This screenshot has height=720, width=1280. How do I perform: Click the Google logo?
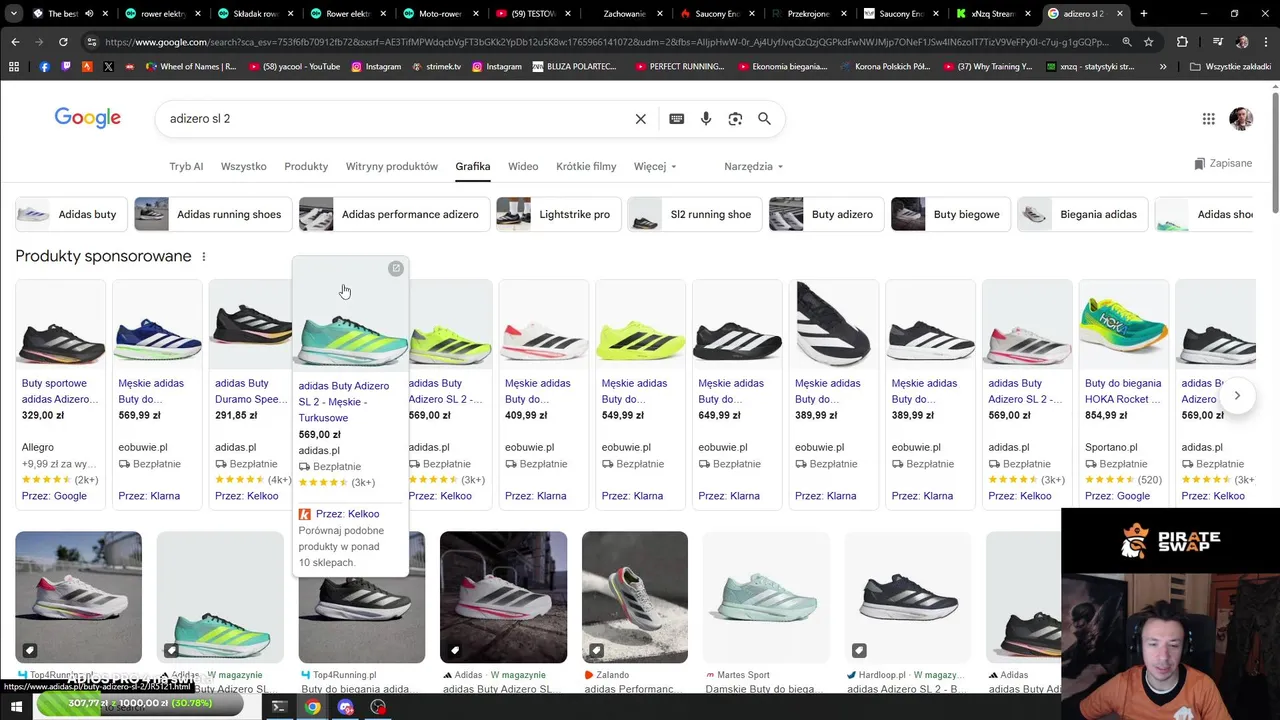tap(88, 118)
